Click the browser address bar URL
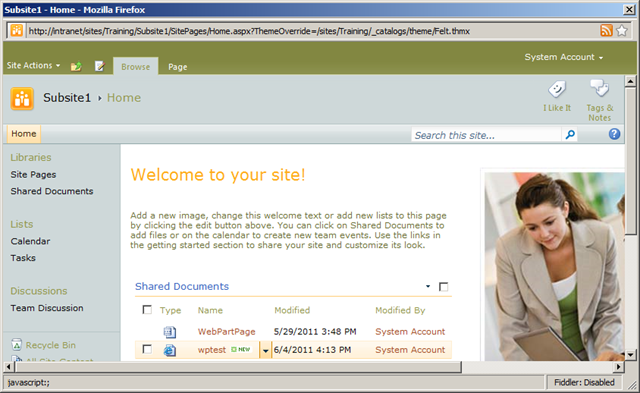 (249, 31)
